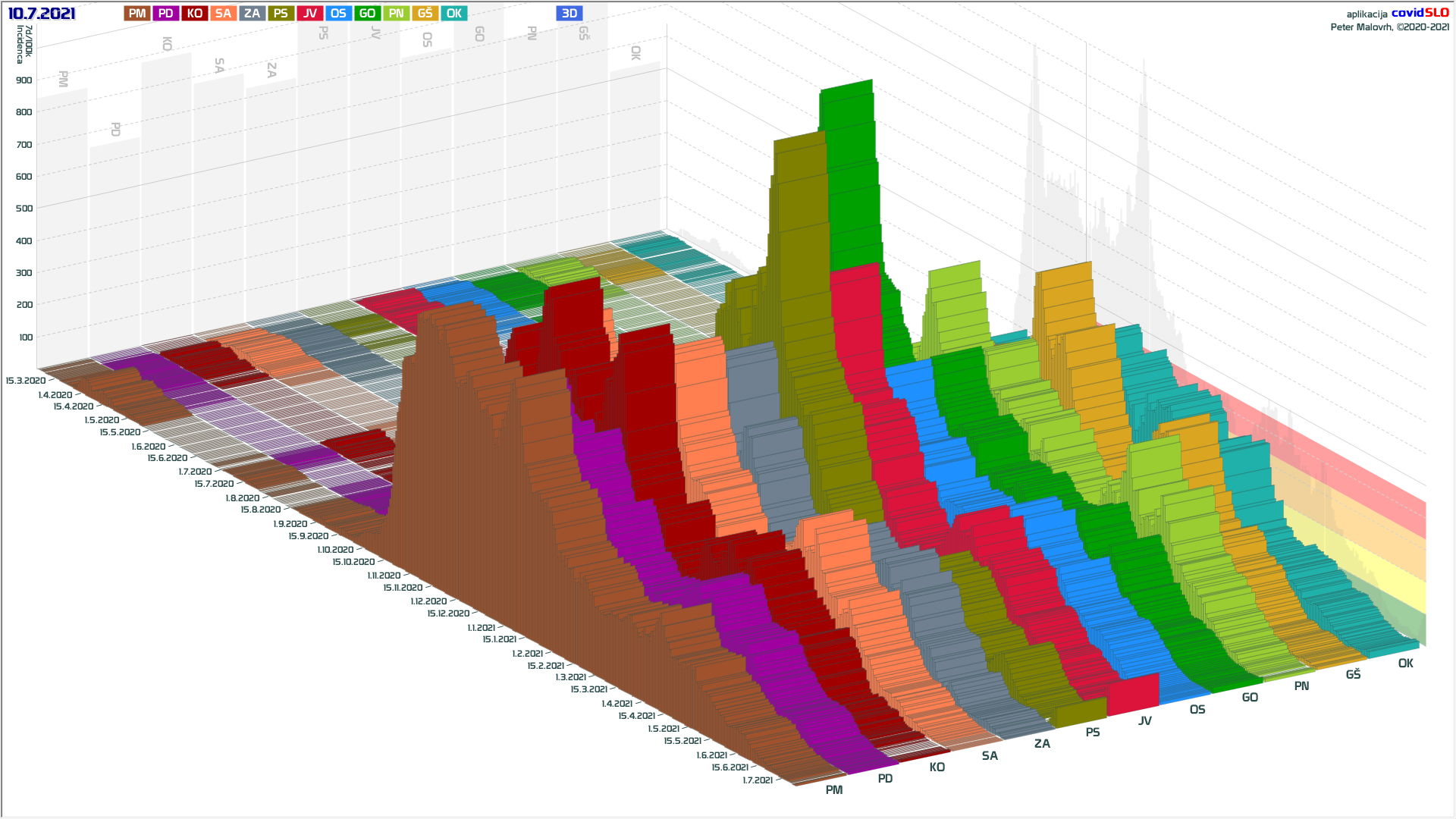Image resolution: width=1456 pixels, height=819 pixels.
Task: Select the teal OK region button
Action: (453, 13)
